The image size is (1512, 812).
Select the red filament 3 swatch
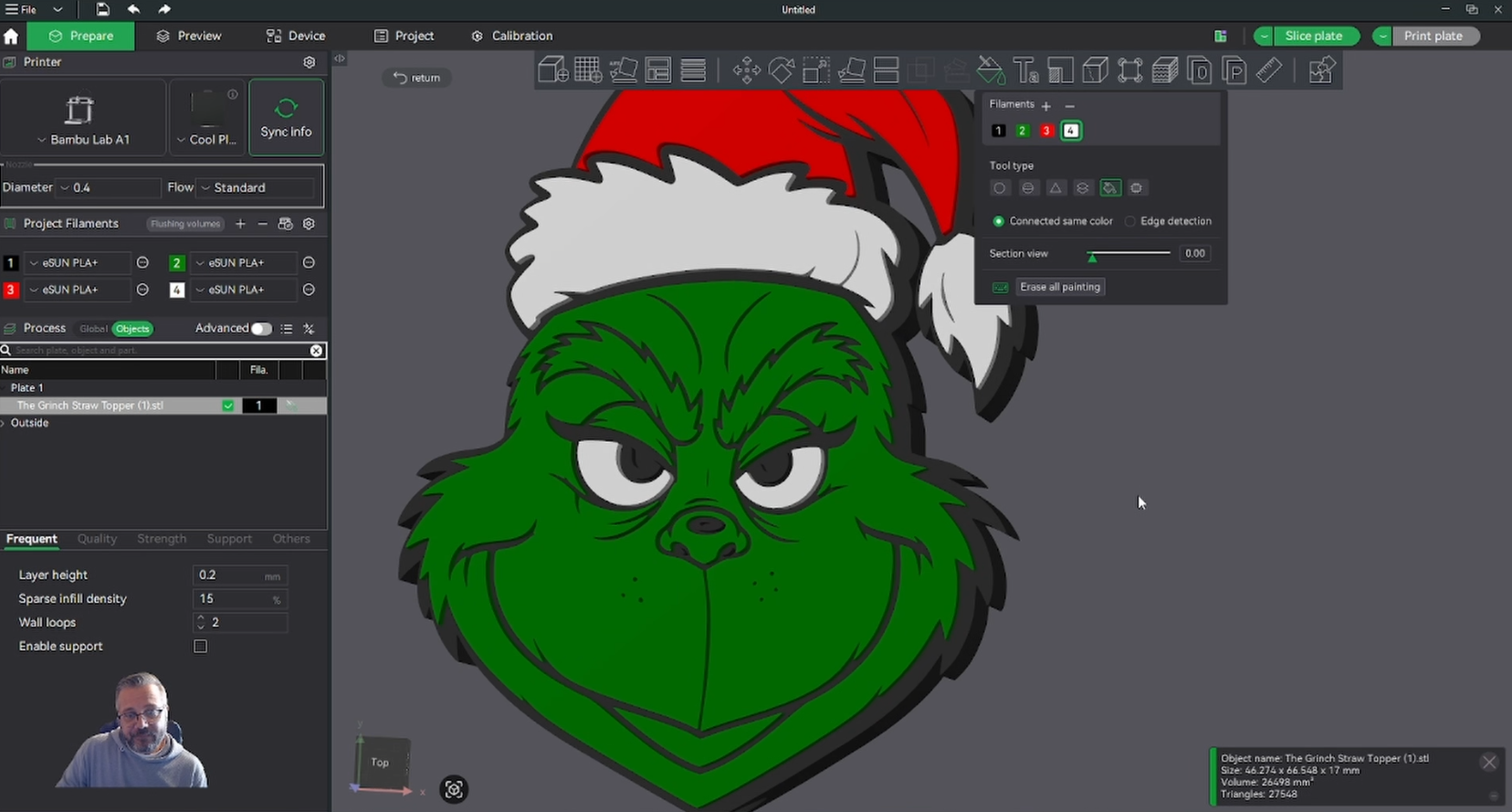coord(1046,131)
